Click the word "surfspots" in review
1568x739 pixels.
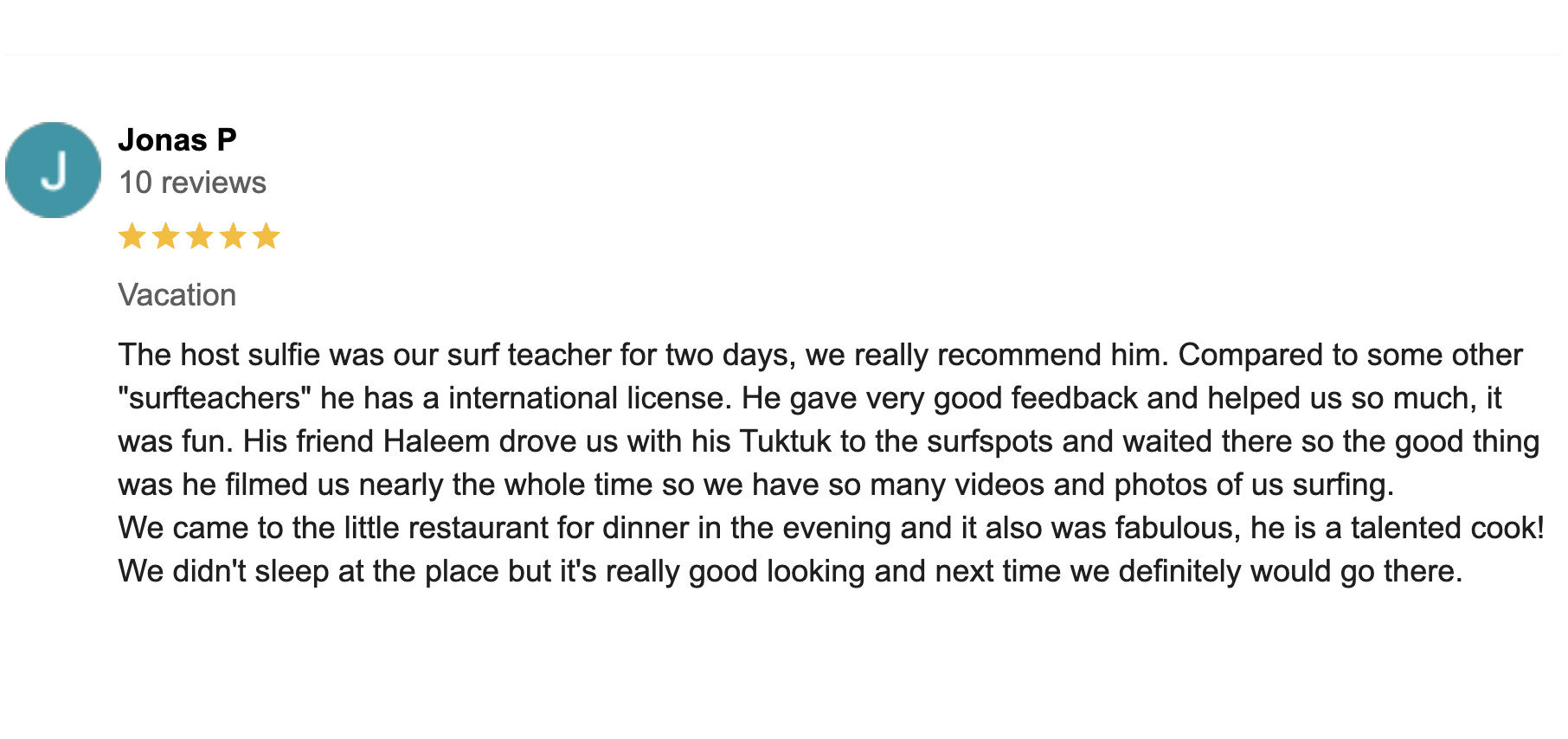[990, 441]
